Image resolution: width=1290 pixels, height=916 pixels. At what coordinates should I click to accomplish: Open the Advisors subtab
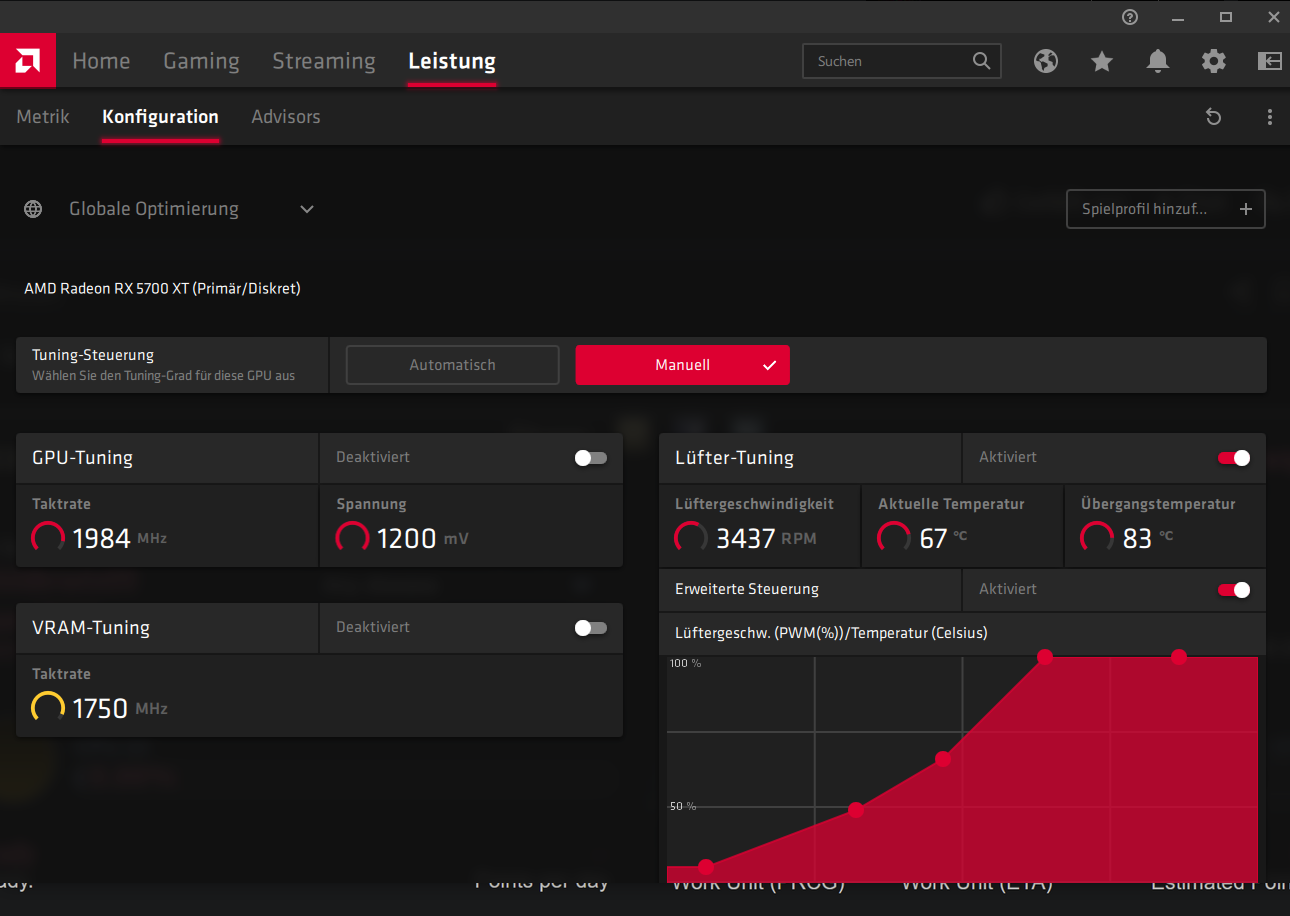click(x=286, y=117)
